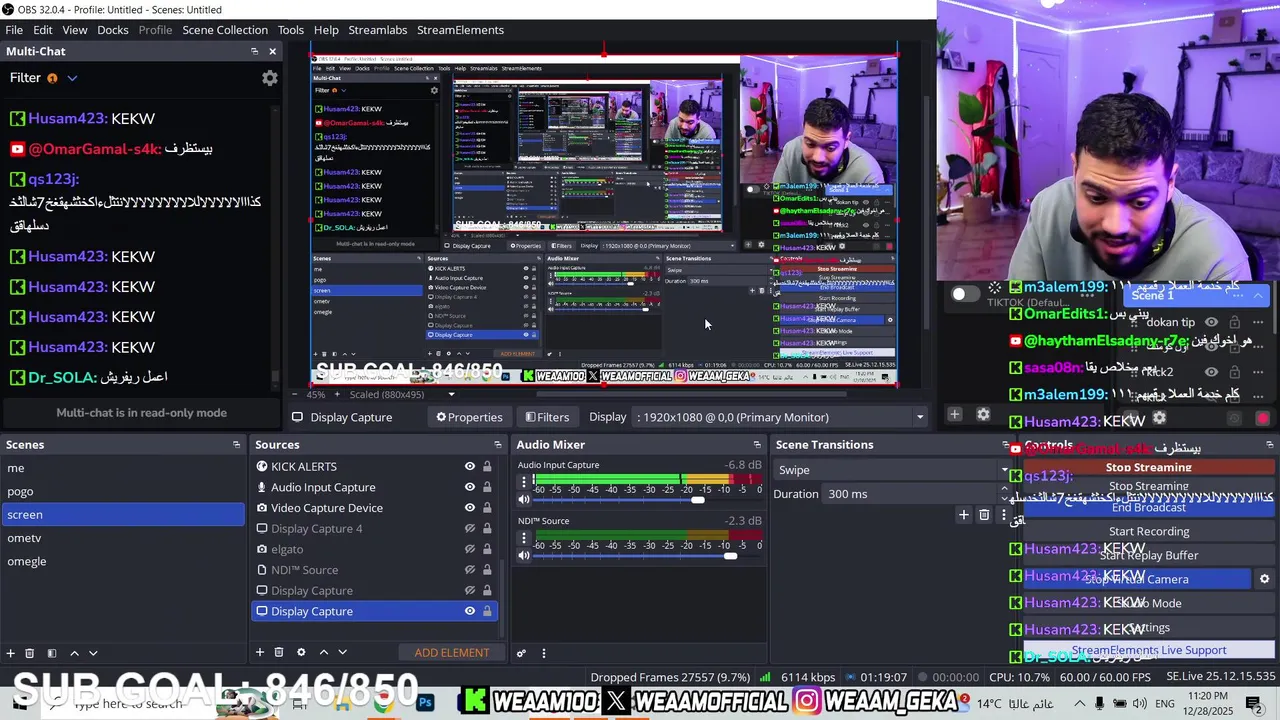
Task: Add a new scene with the Scenes plus icon
Action: 11,653
